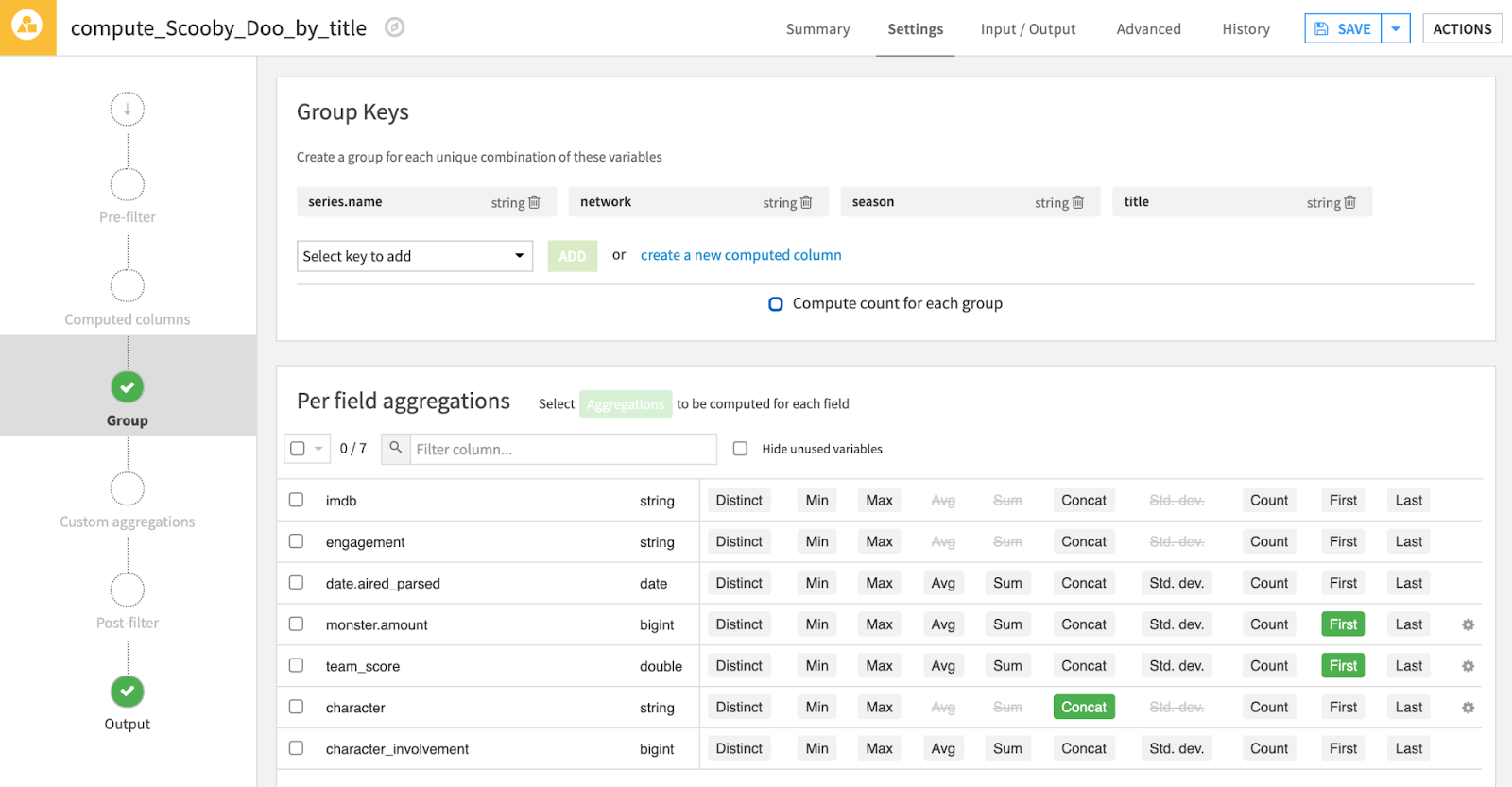1512x787 pixels.
Task: Switch to the Input / Output tab
Action: pyautogui.click(x=1027, y=29)
